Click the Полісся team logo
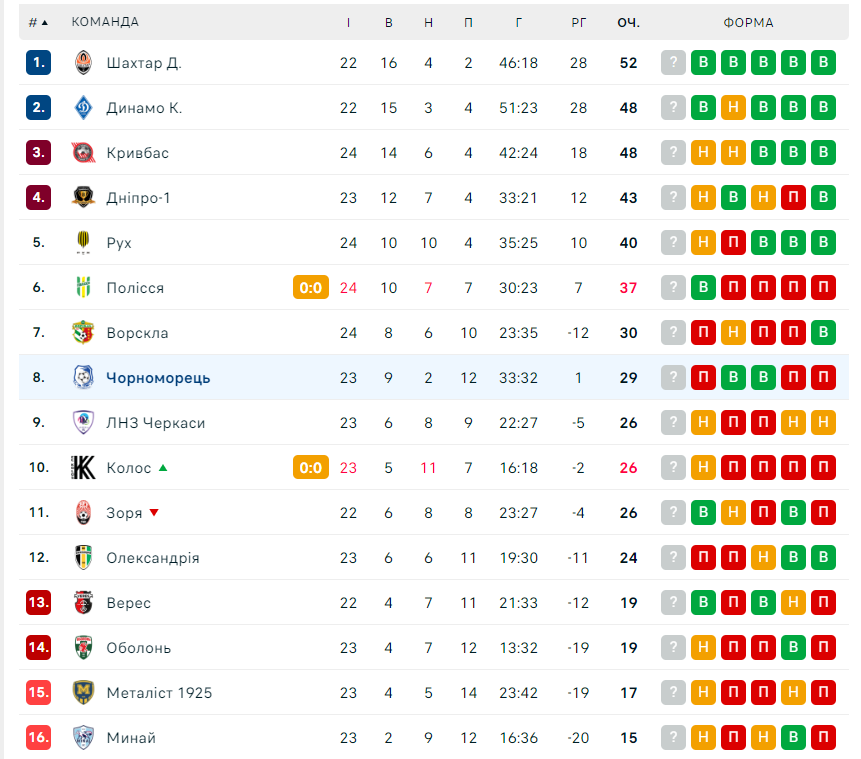Viewport: 861px width, 759px height. coord(83,287)
